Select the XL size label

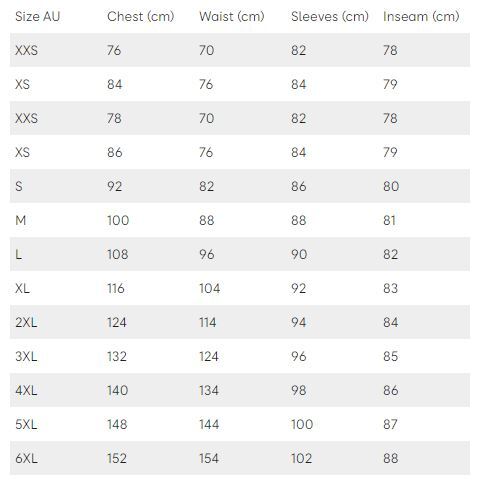tap(22, 288)
